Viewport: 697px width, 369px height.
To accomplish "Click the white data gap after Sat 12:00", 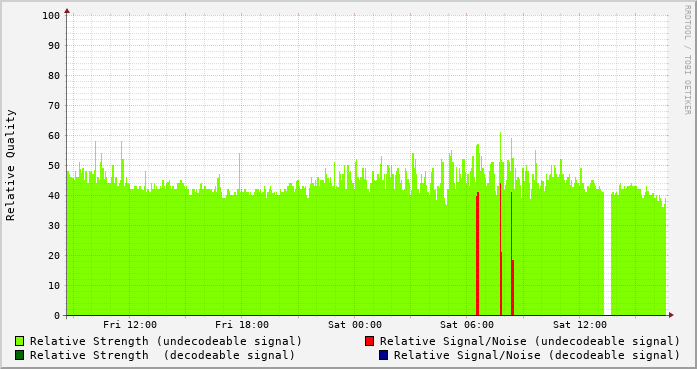I will 608,254.
